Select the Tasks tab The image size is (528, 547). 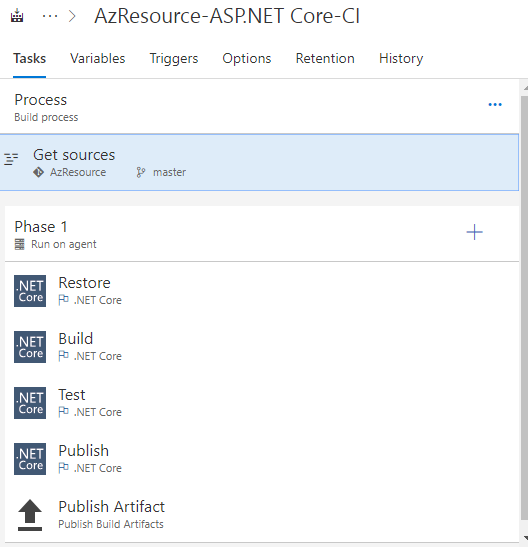click(x=29, y=58)
